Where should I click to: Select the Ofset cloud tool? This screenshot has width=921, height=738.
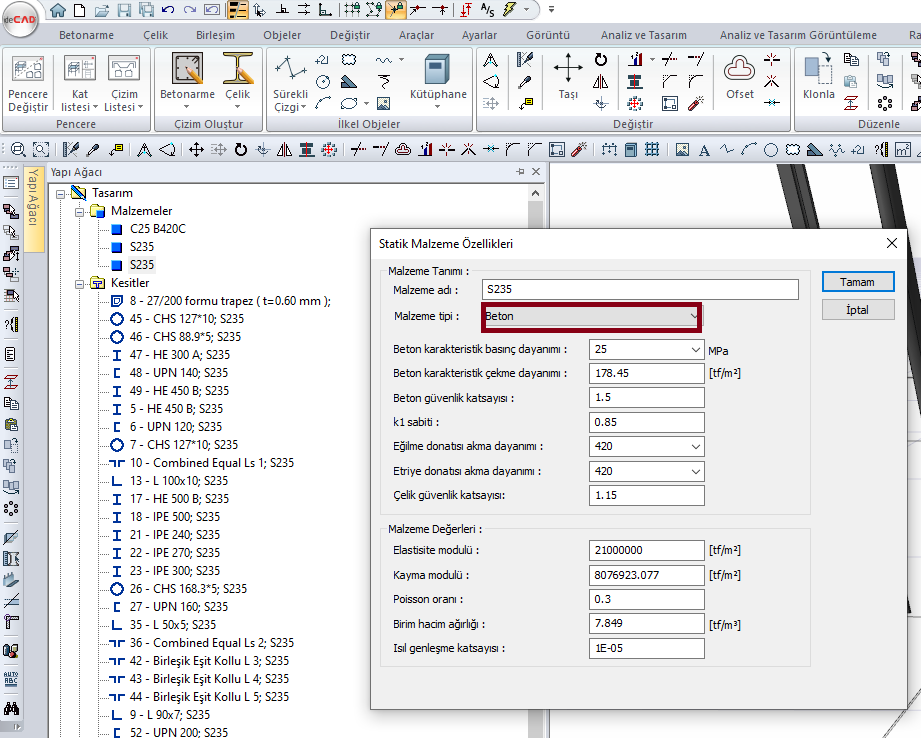click(x=740, y=76)
